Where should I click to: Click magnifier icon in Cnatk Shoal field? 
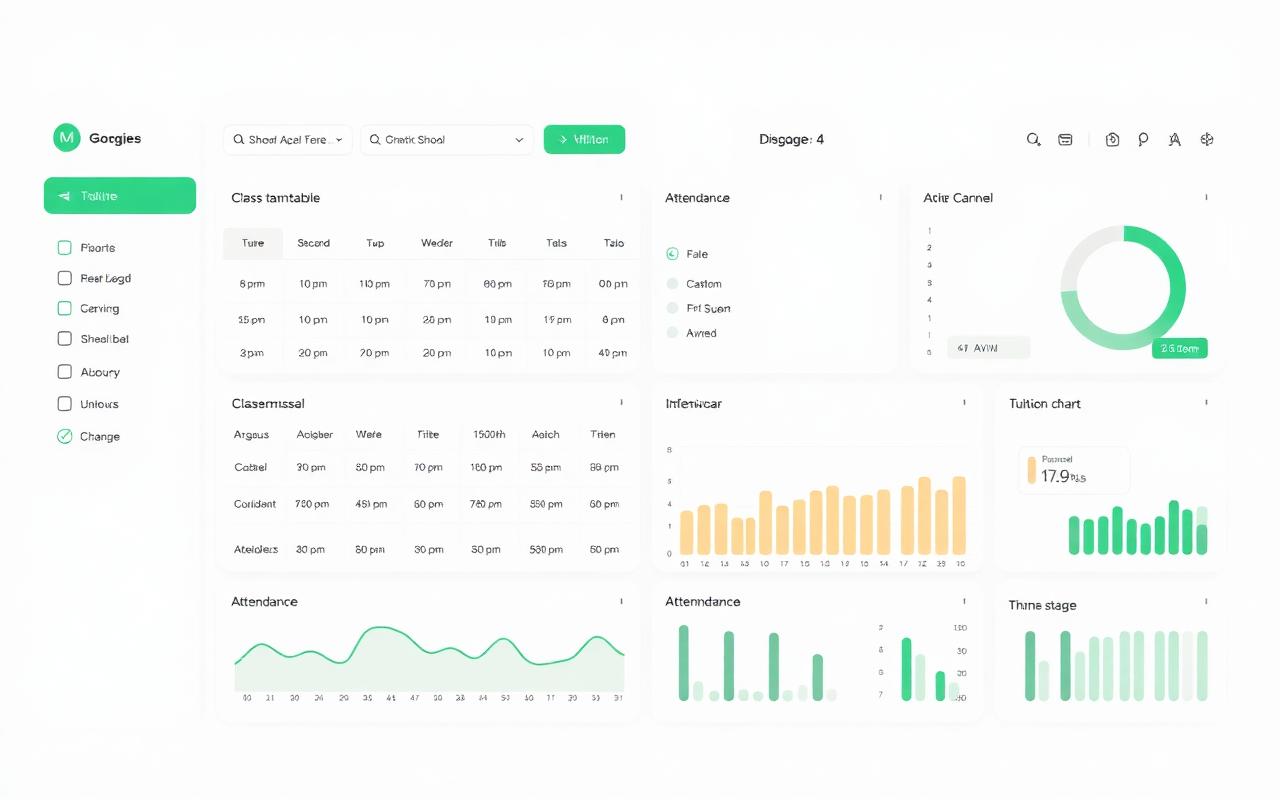[375, 140]
